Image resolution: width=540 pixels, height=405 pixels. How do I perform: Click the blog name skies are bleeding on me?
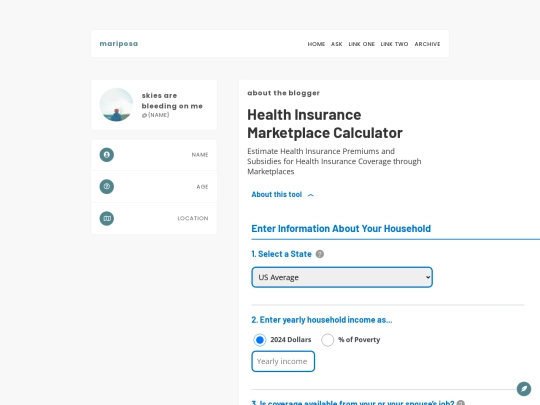[172, 101]
